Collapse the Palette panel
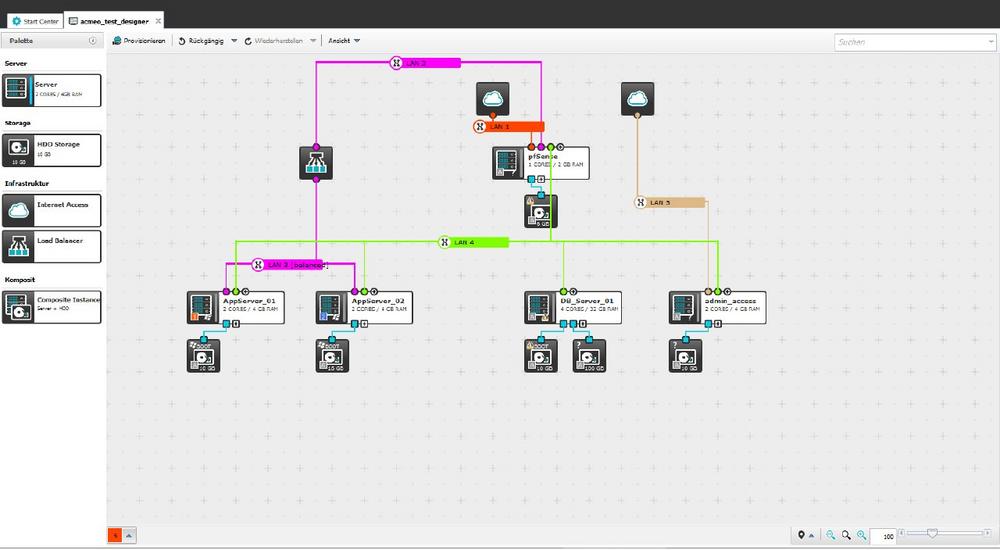Viewport: 1000px width, 550px height. pos(92,41)
